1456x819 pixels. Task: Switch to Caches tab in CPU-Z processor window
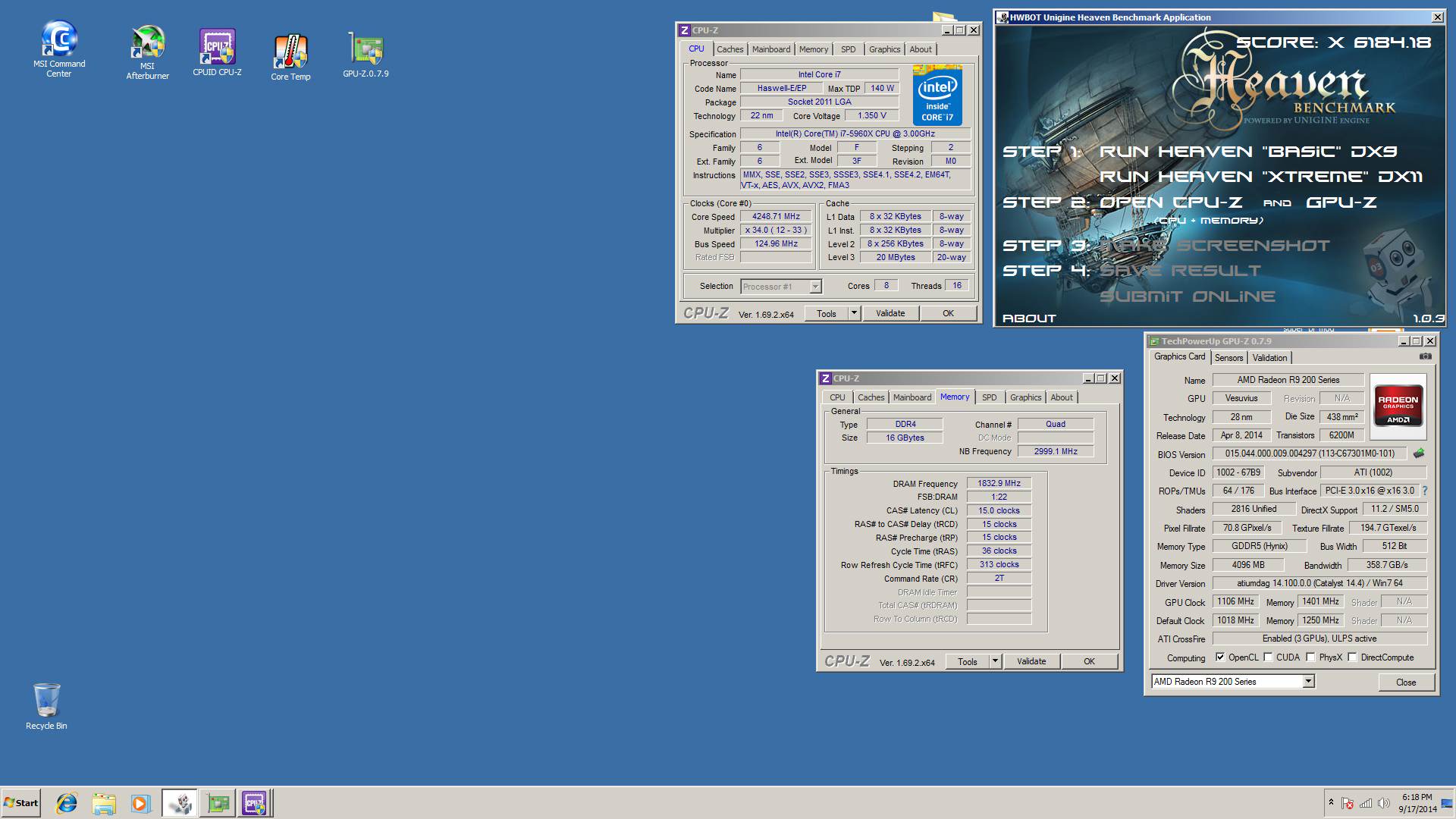(730, 49)
